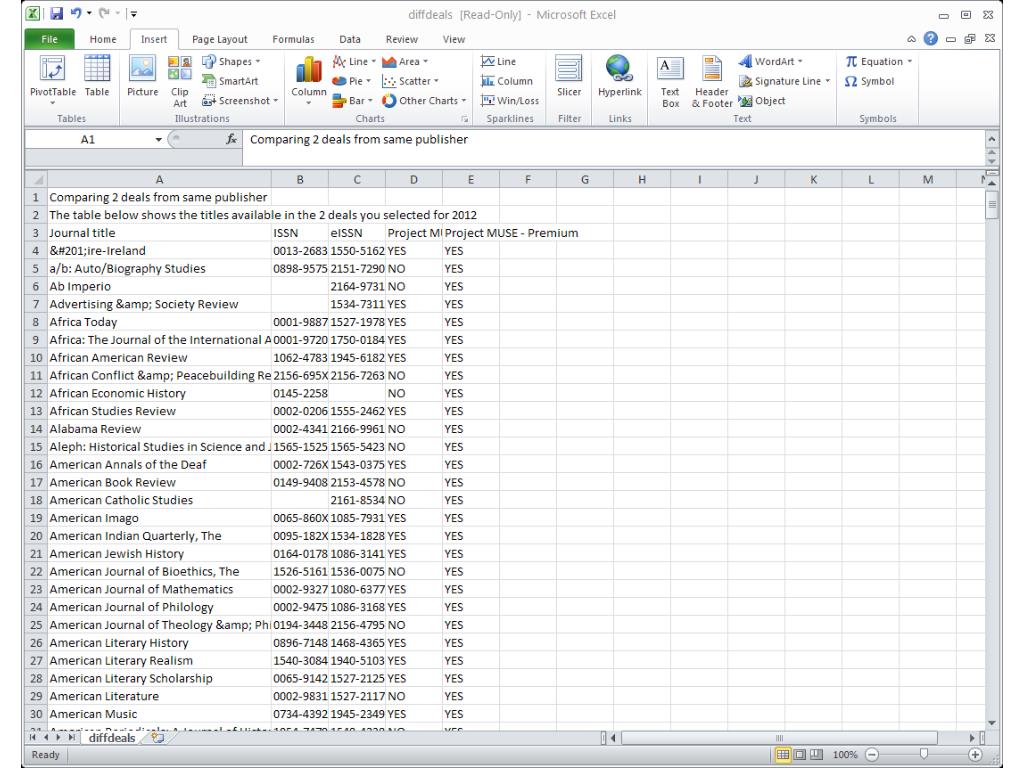Click the insert function fx button
The image size is (1024, 768).
[x=231, y=139]
